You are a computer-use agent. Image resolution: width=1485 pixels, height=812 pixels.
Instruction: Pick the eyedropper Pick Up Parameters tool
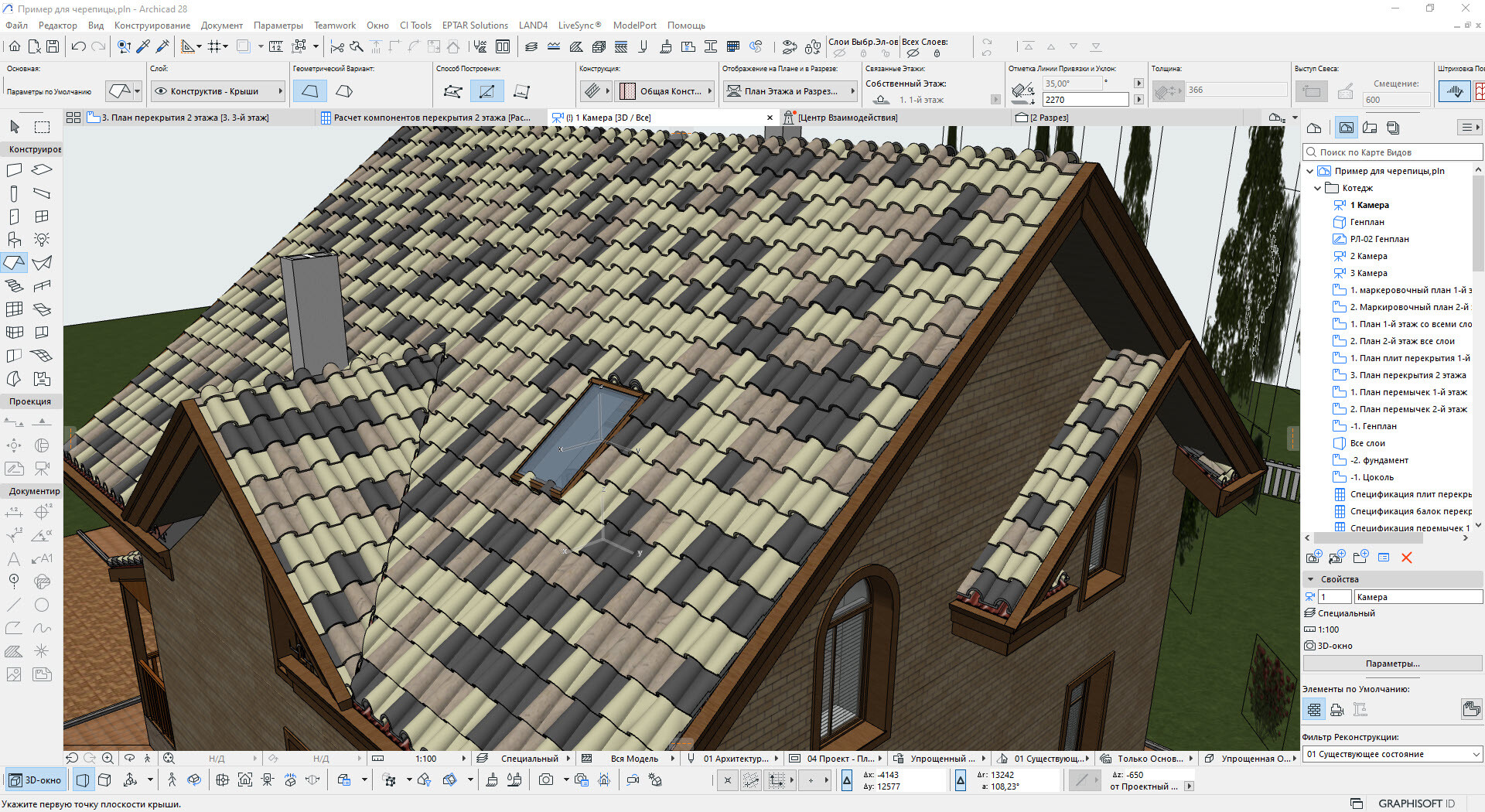click(x=143, y=46)
